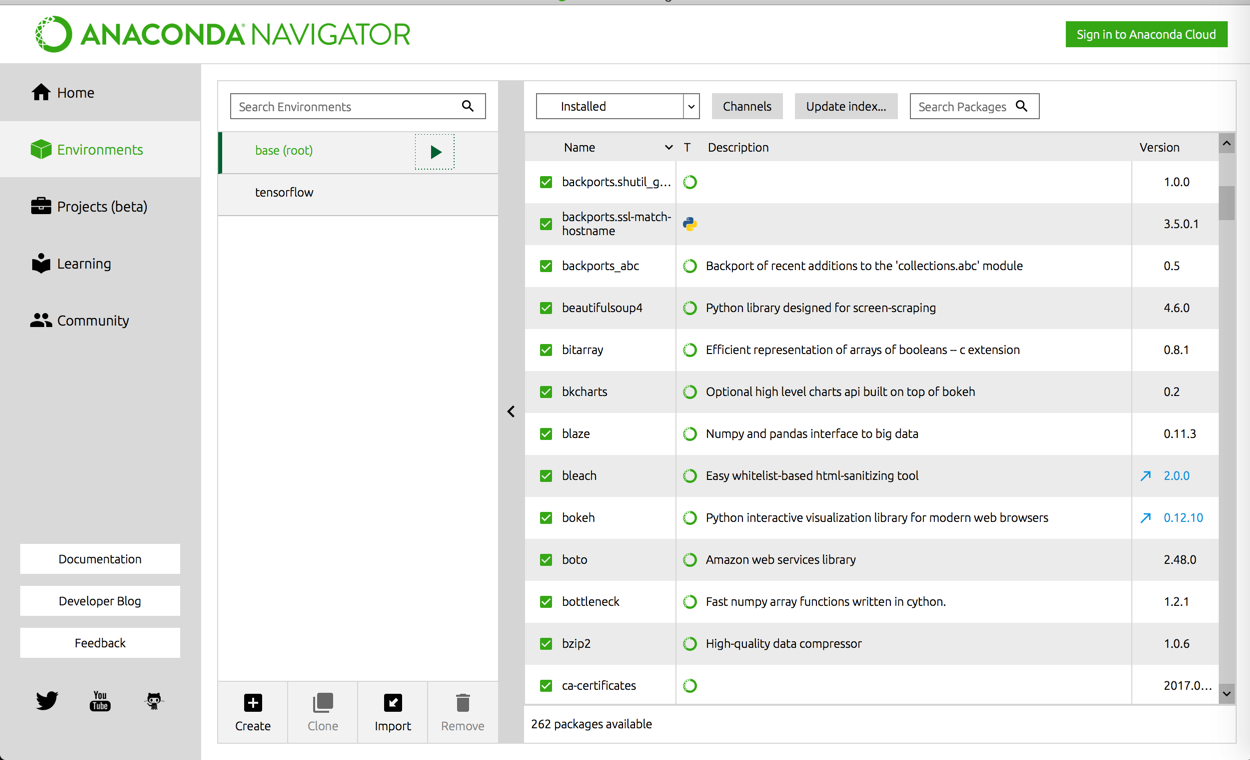This screenshot has height=760, width=1250.
Task: Open the Installed package filter dropdown
Action: (617, 106)
